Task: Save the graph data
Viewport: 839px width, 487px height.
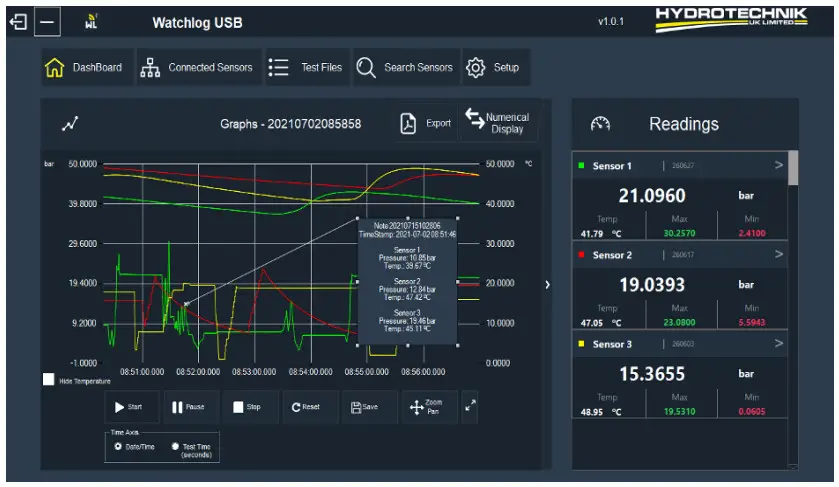Action: pyautogui.click(x=369, y=407)
